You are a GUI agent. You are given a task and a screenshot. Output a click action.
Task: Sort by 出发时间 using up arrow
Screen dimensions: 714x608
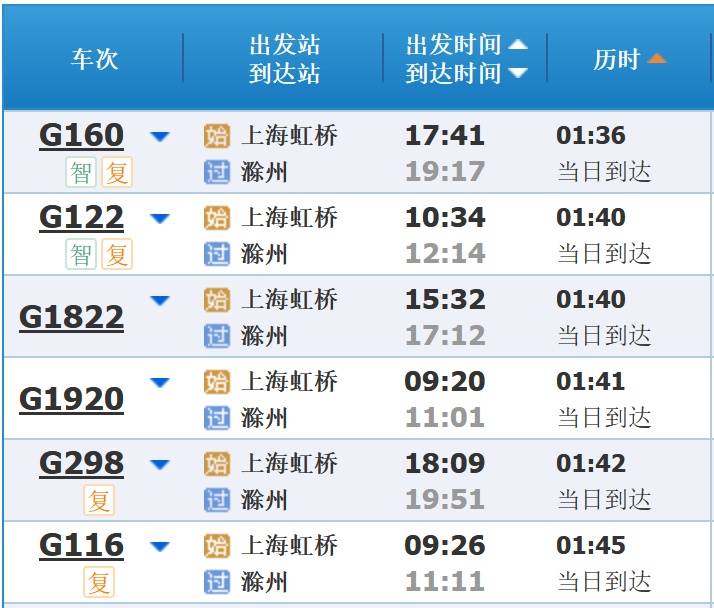point(517,45)
